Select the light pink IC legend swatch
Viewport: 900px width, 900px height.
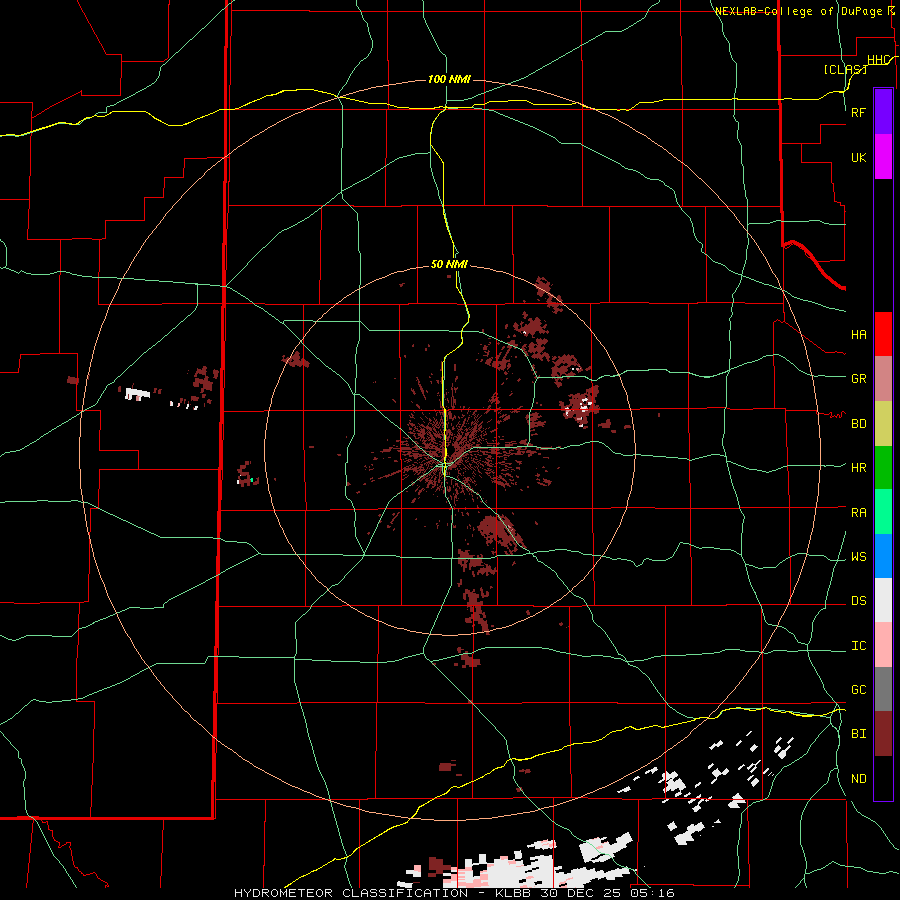point(883,645)
